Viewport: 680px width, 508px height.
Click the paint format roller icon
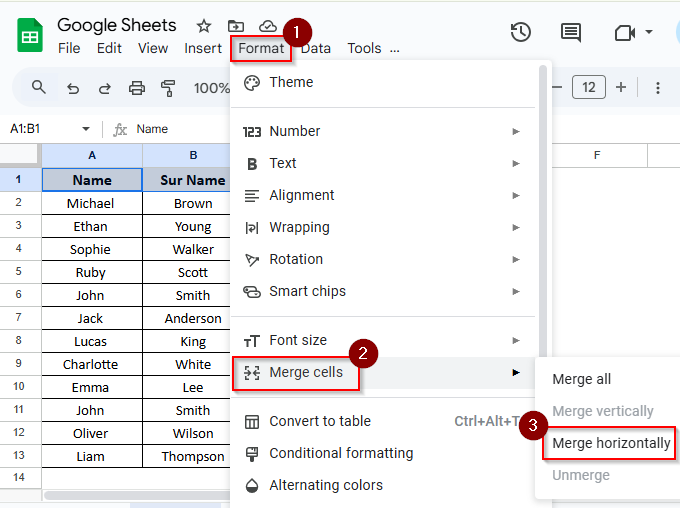coord(168,88)
